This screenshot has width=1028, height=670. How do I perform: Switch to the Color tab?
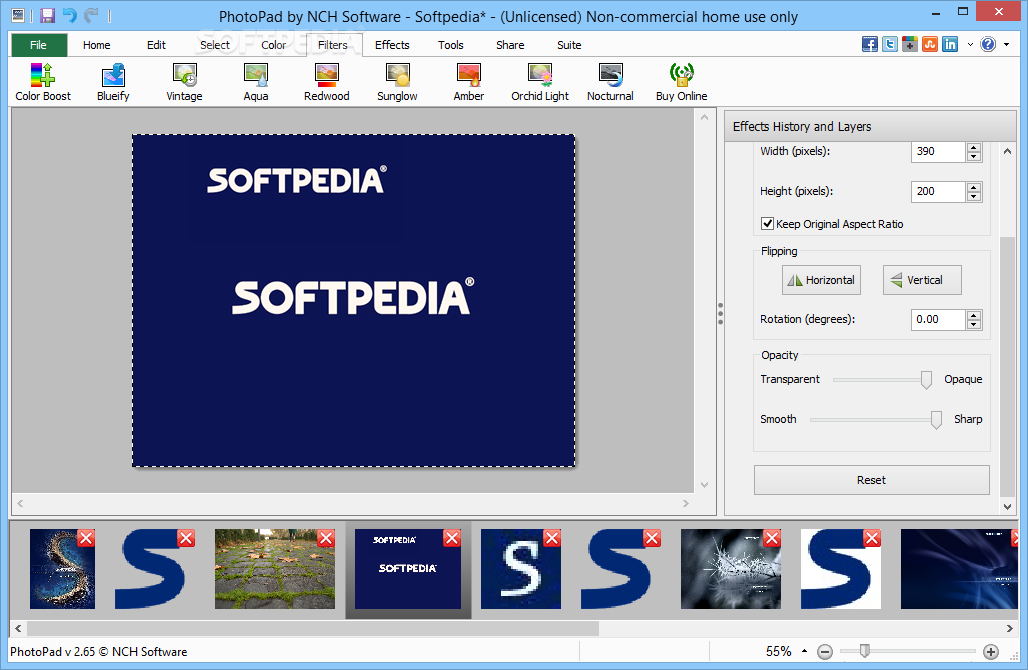(273, 45)
